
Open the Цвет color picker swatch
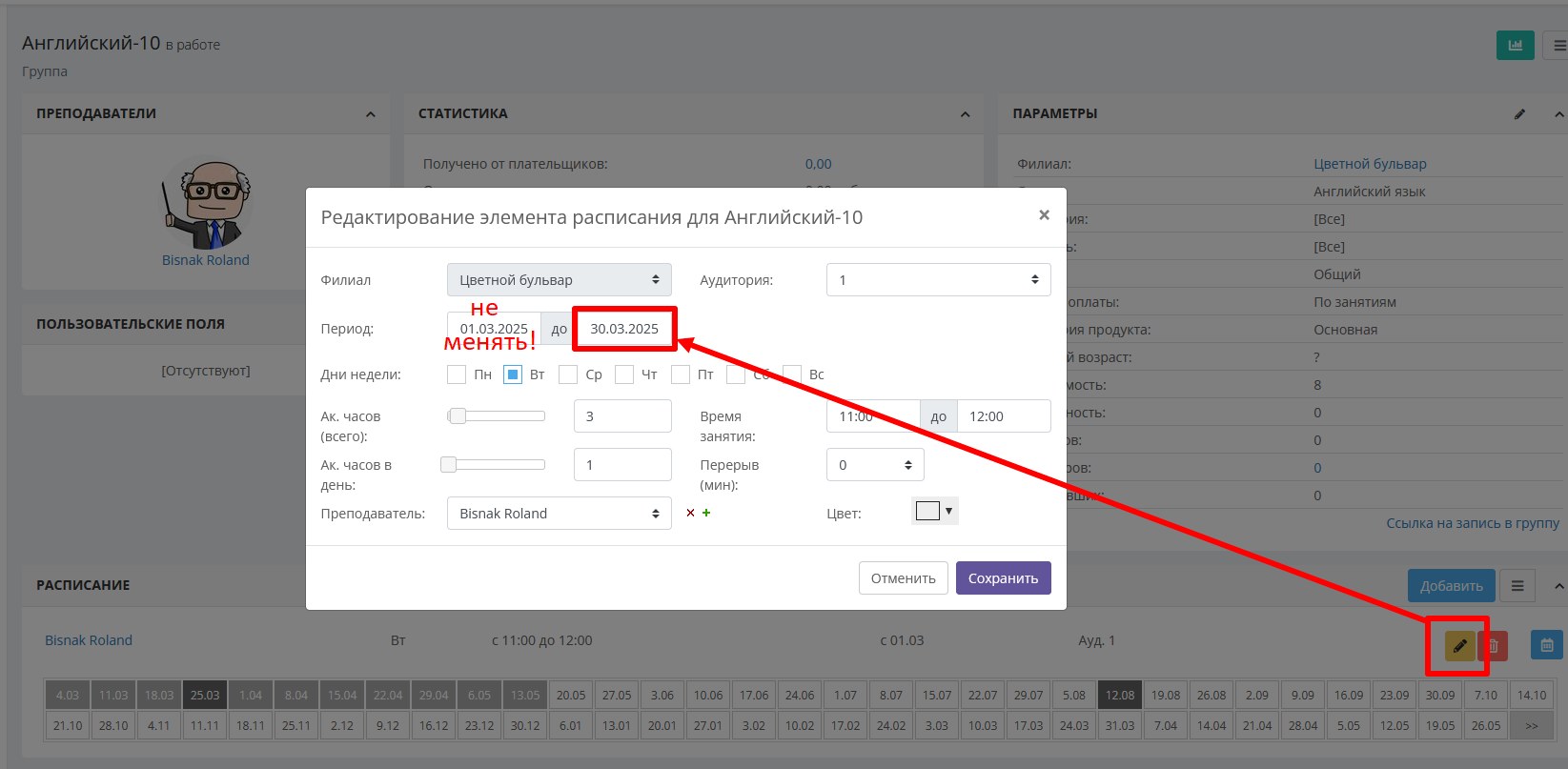coord(935,511)
